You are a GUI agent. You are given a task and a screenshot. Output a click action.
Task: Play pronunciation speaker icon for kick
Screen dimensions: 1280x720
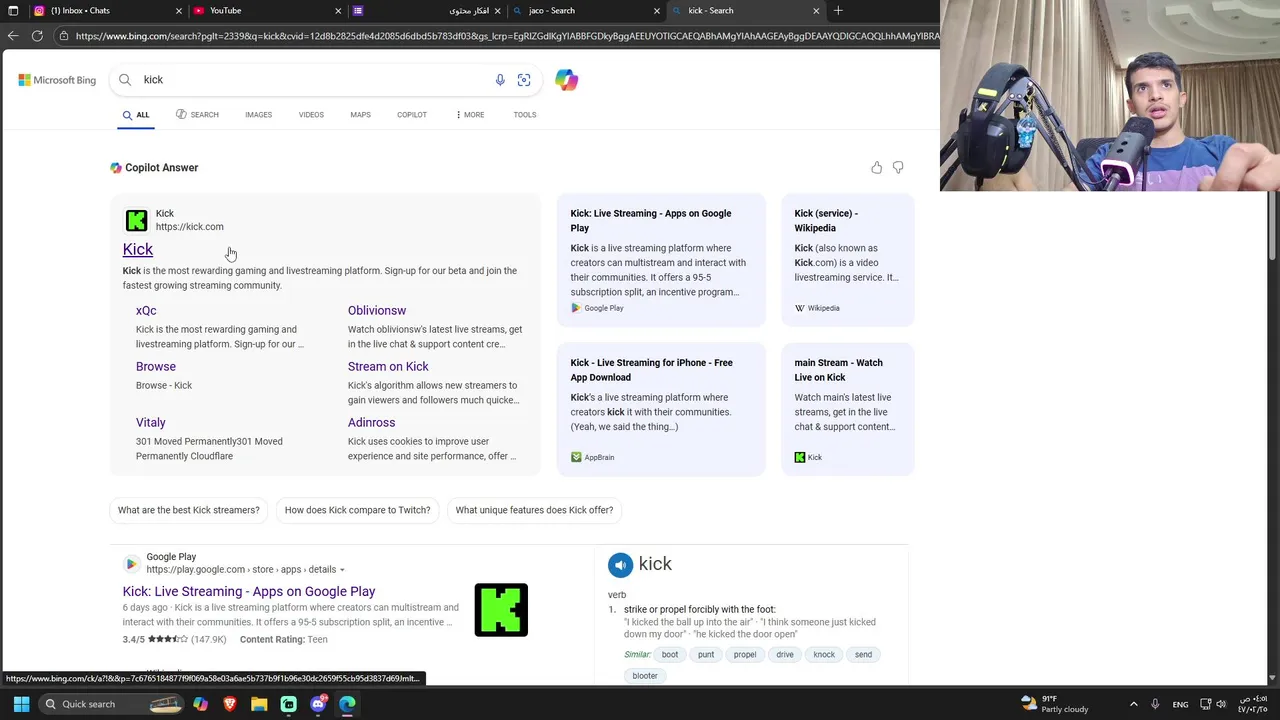tap(620, 565)
